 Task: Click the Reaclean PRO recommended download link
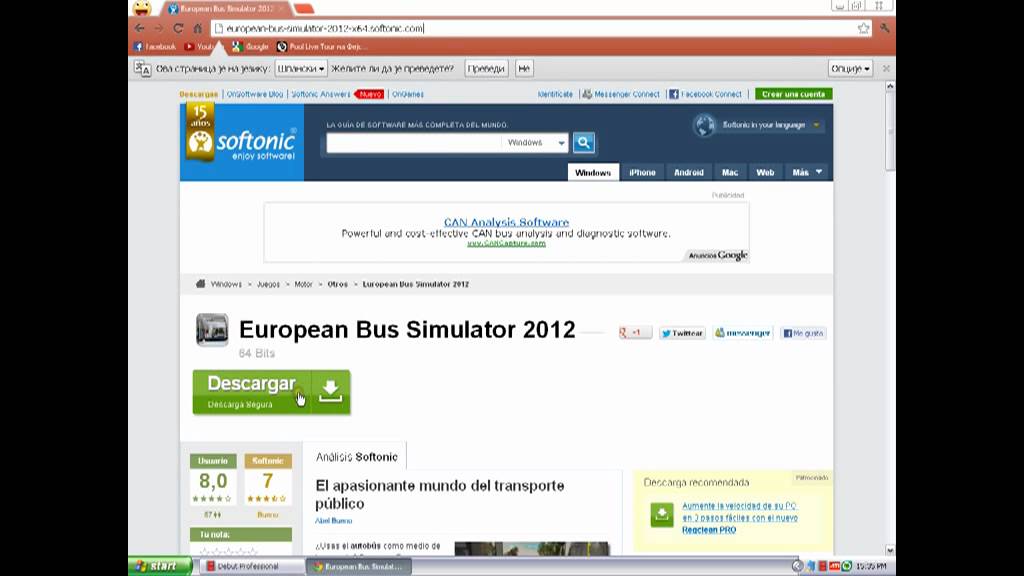[740, 518]
